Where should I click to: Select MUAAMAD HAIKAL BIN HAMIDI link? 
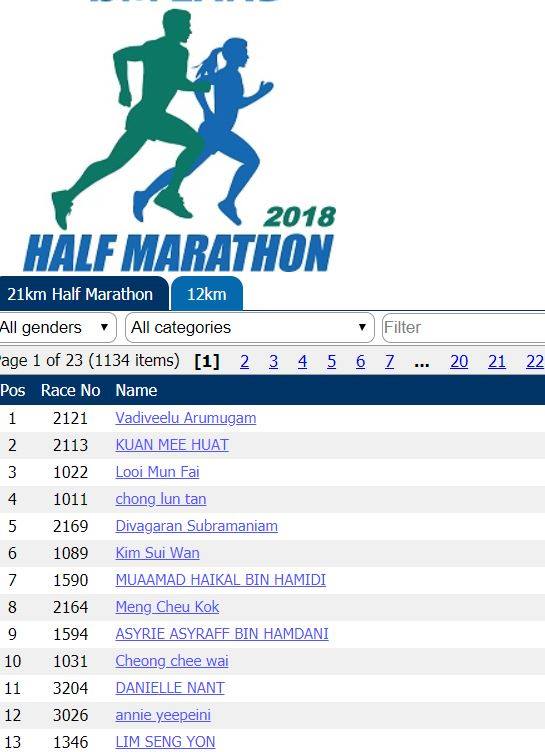[220, 579]
